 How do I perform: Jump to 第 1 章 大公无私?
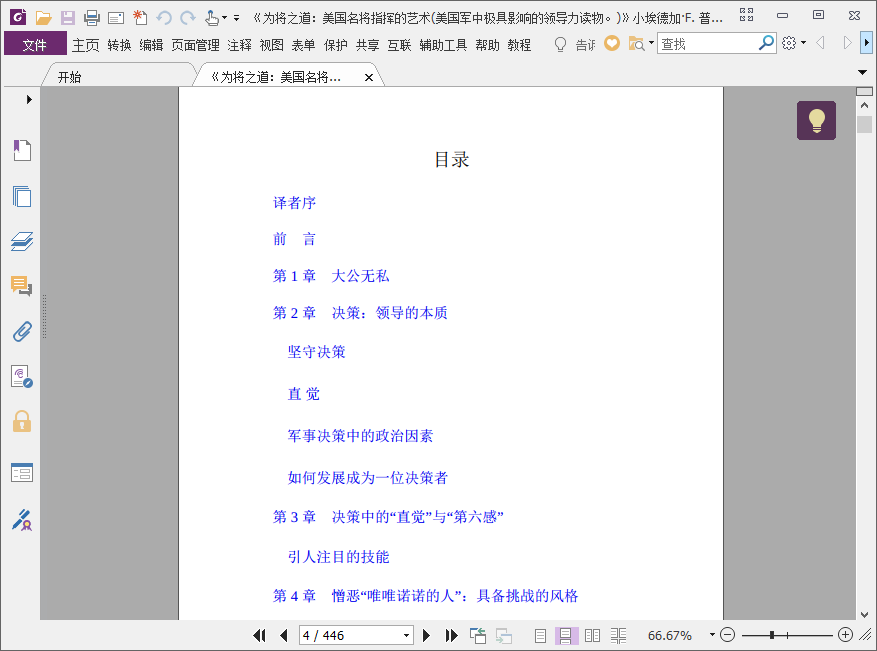(x=331, y=276)
